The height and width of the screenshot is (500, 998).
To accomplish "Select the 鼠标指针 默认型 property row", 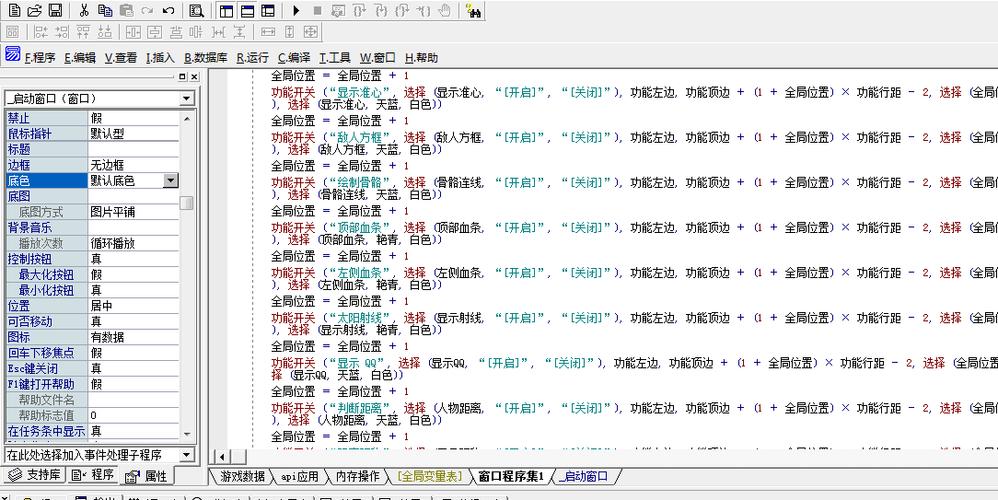I will (93, 134).
